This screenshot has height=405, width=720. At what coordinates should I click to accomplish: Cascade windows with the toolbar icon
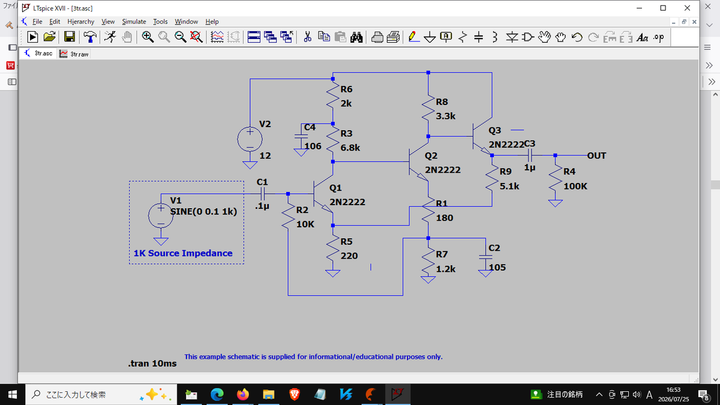270,37
